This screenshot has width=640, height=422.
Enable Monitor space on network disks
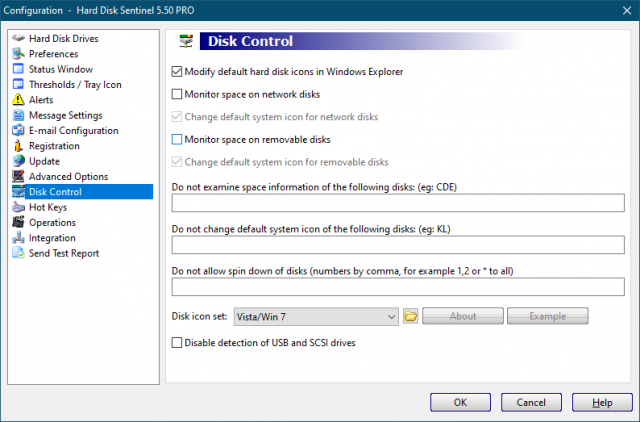pos(178,95)
